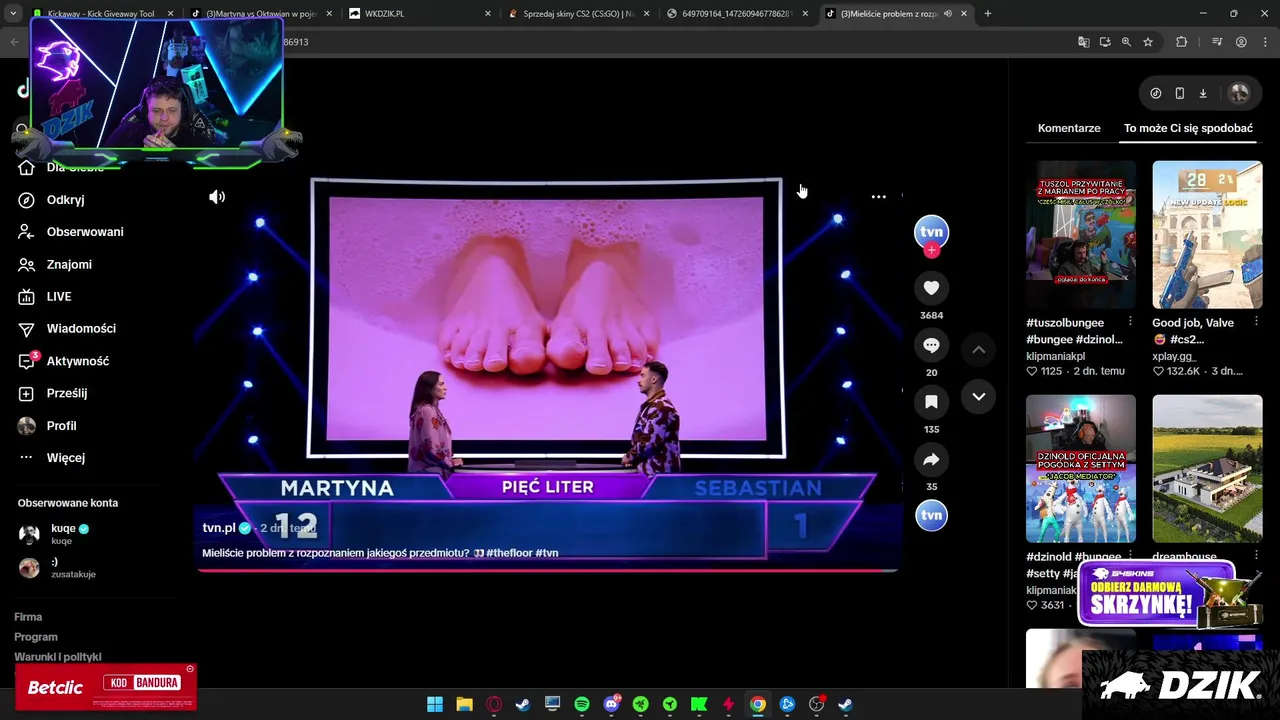
Task: Open comments via the speech bubble icon
Action: [x=931, y=345]
